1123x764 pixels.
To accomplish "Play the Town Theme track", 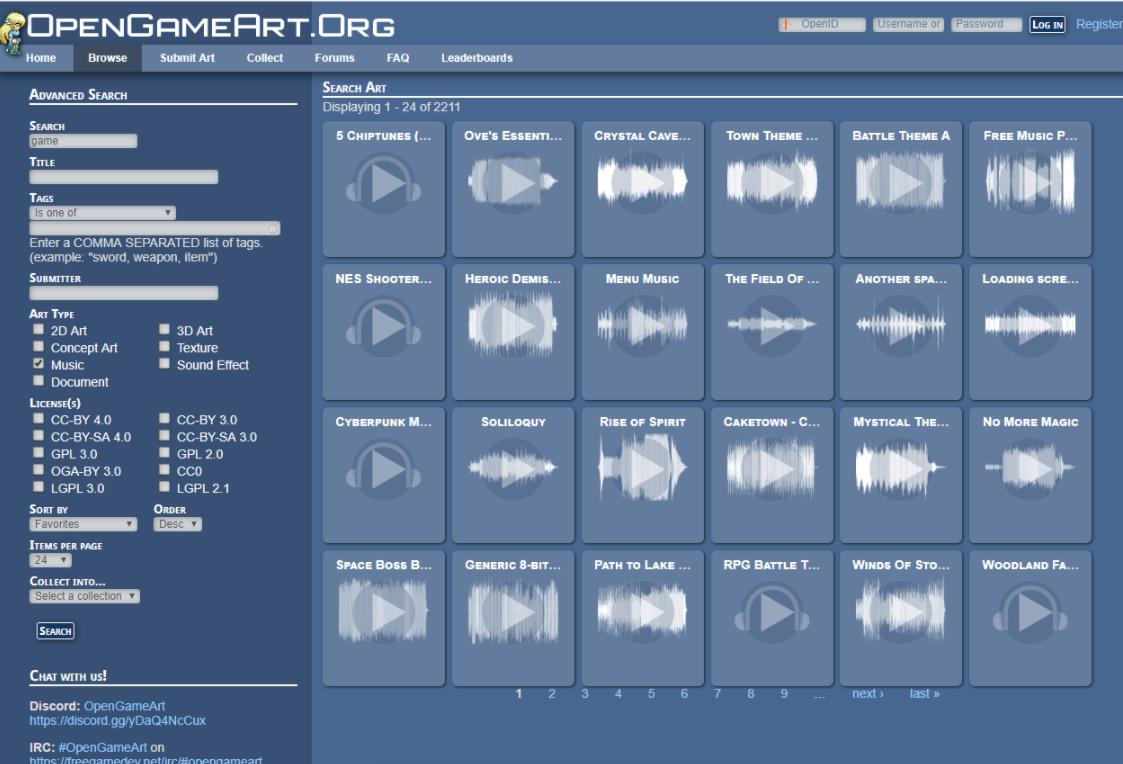I will (x=772, y=183).
